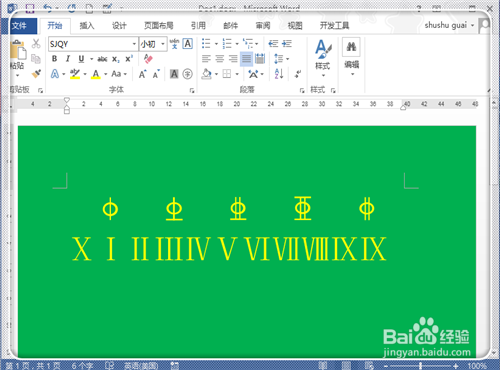Screen dimensions: 500x370
Task: Open the 字体 font dialog launcher
Action: point(192,90)
